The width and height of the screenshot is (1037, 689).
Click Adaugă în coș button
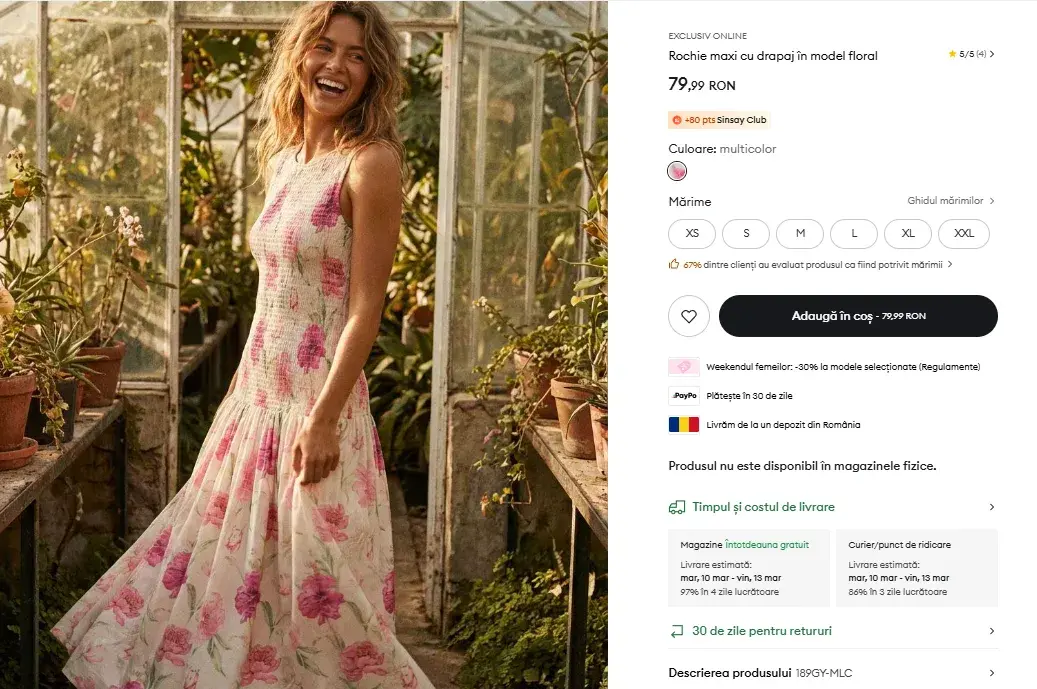click(x=858, y=316)
